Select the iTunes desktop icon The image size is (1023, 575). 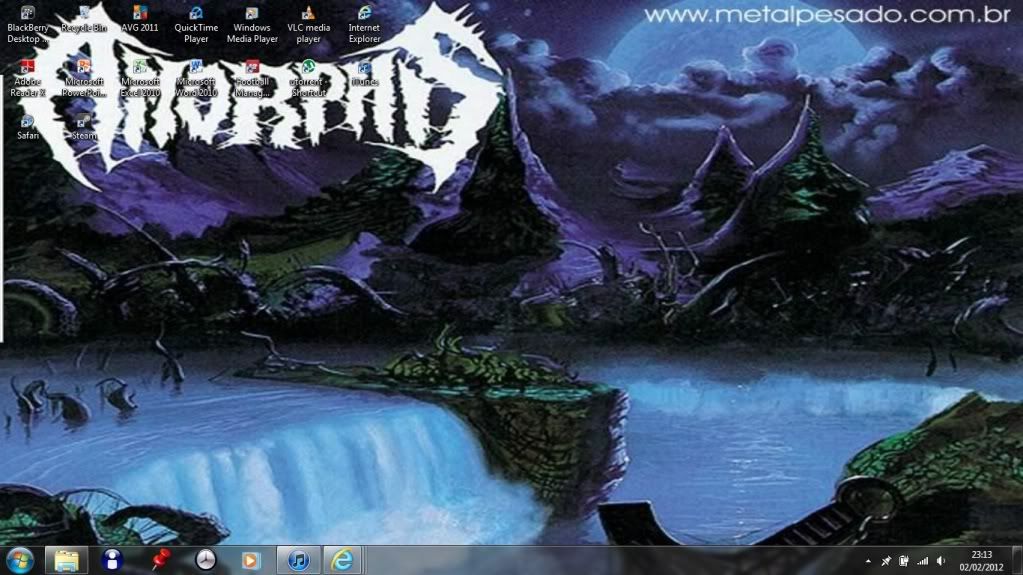(x=364, y=73)
